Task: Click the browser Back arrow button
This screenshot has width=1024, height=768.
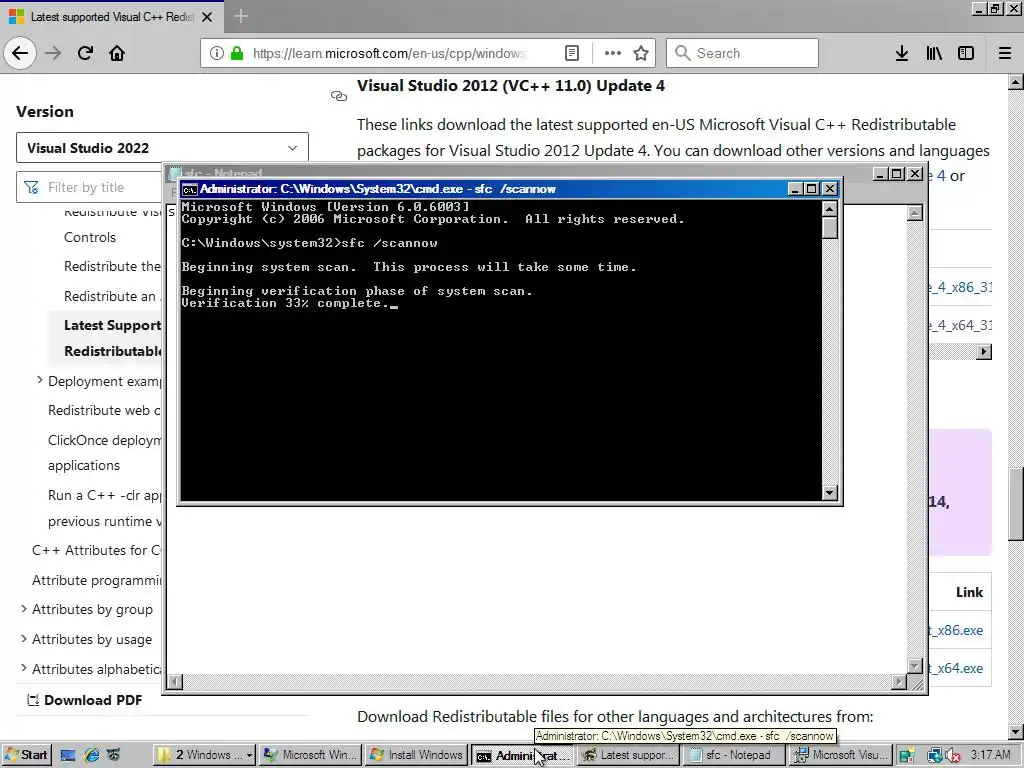Action: point(20,53)
